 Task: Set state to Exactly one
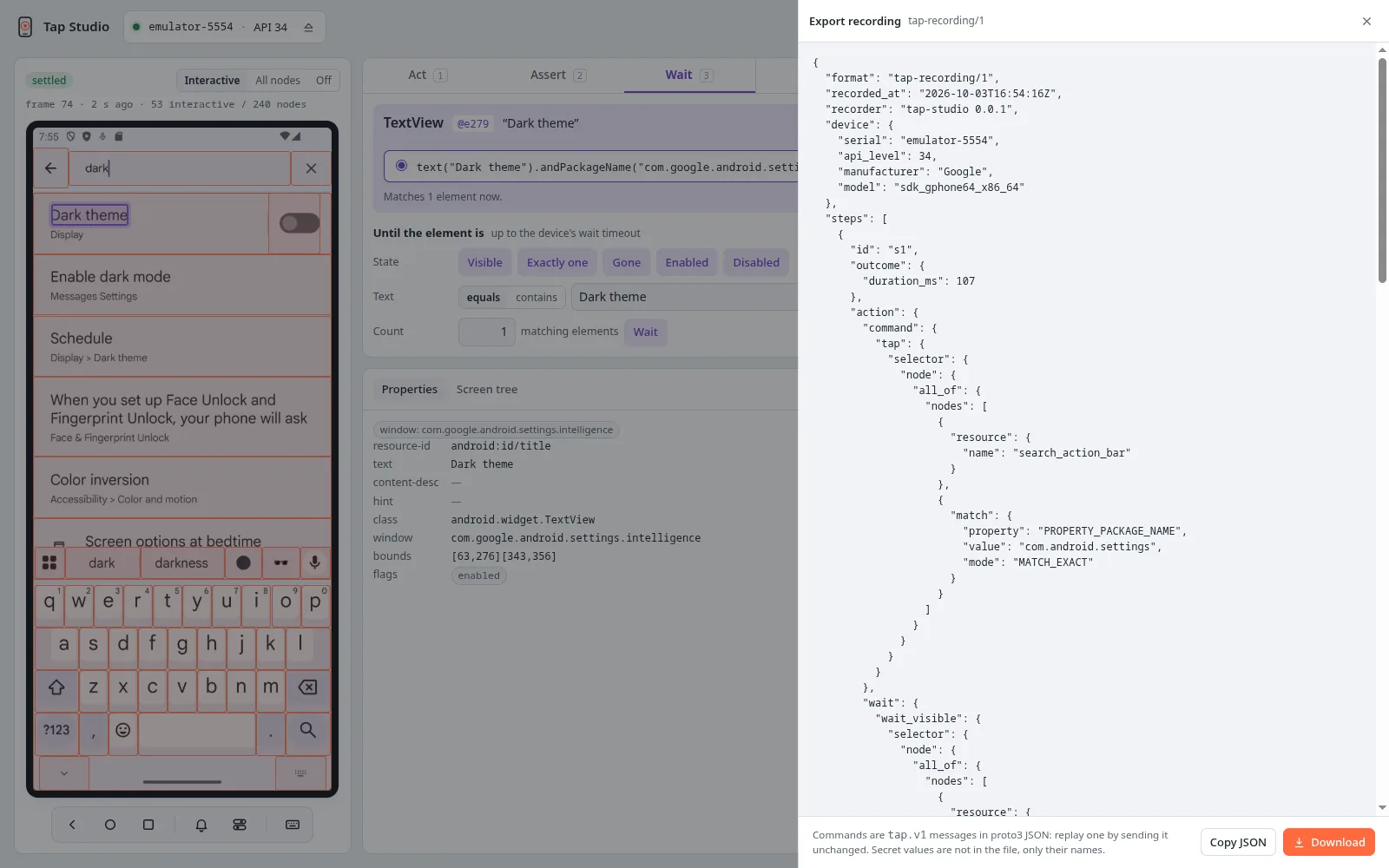coord(557,263)
